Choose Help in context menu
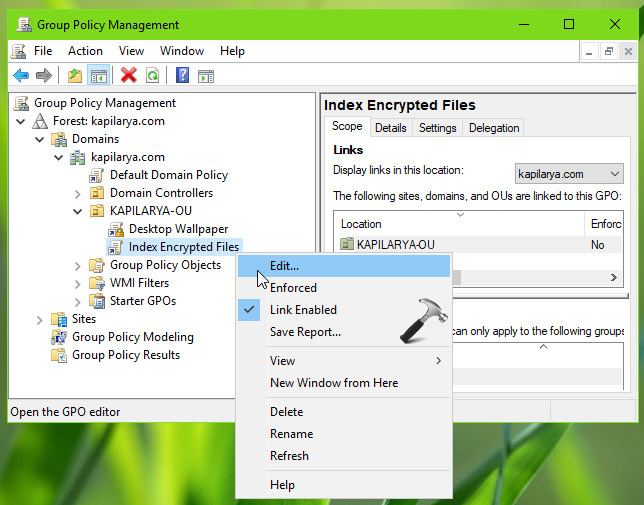Image resolution: width=644 pixels, height=505 pixels. coord(344,485)
